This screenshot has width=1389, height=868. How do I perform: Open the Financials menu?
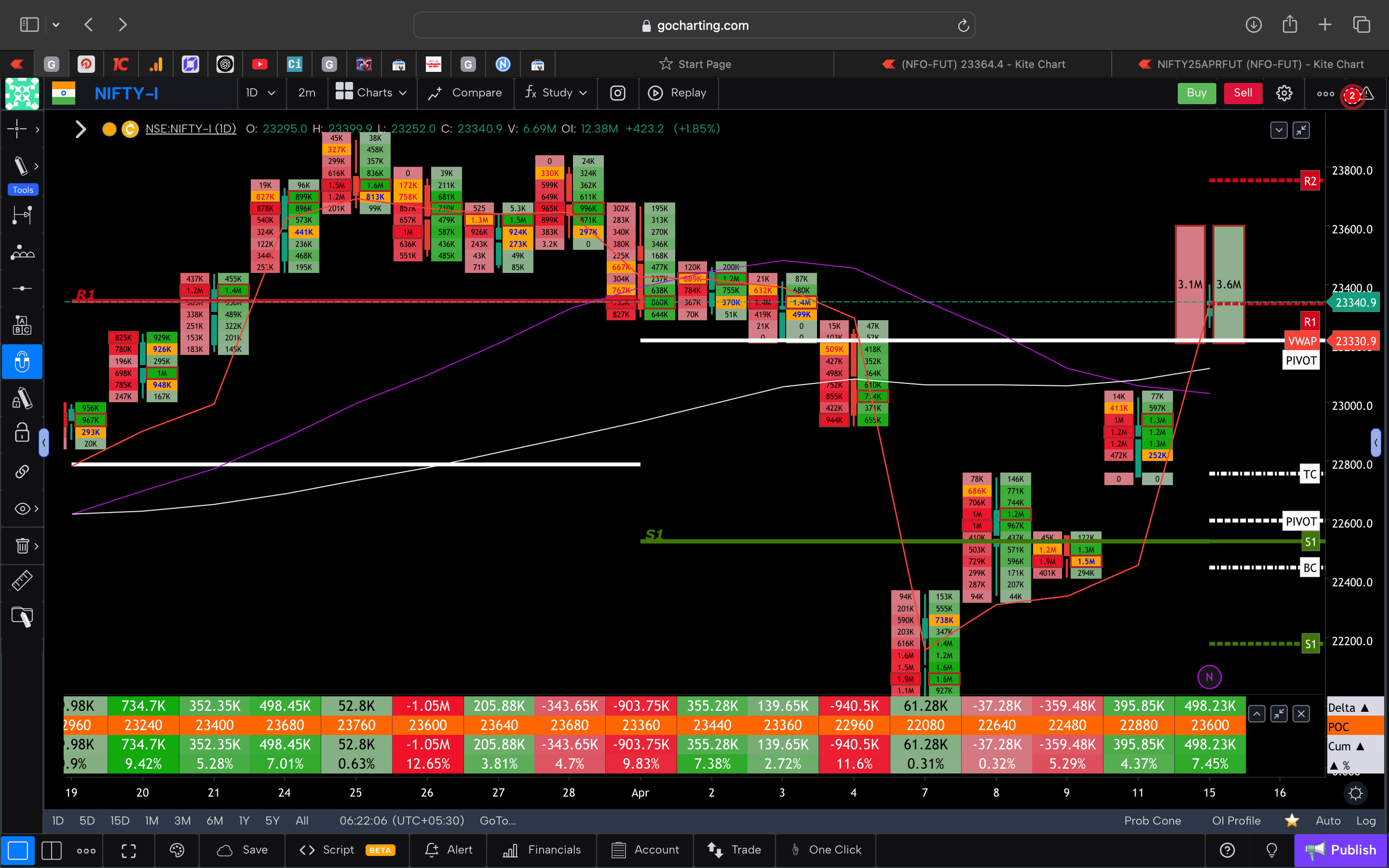541,850
